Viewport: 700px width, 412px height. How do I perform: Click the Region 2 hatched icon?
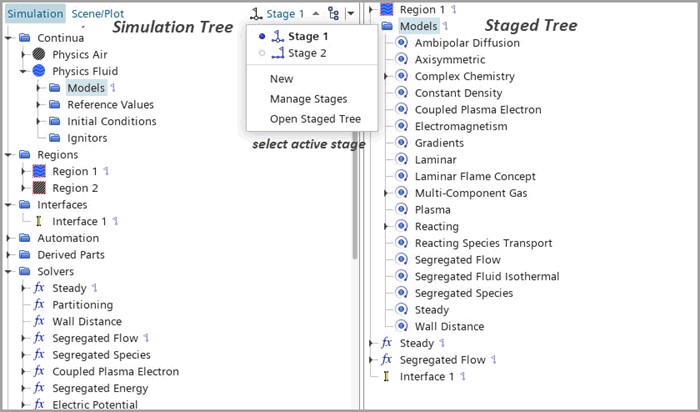tap(39, 188)
